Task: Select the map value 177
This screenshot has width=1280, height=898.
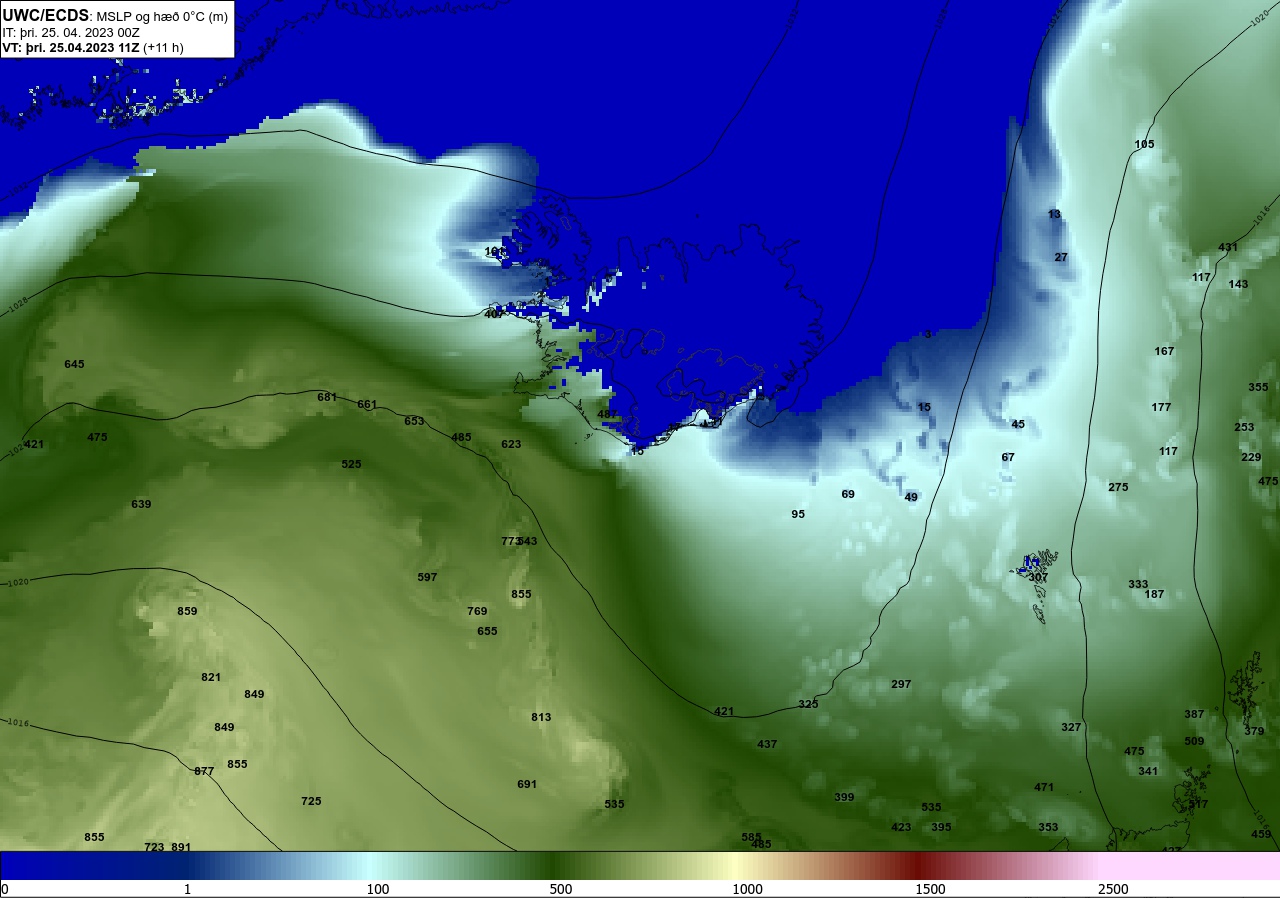Action: click(1161, 407)
